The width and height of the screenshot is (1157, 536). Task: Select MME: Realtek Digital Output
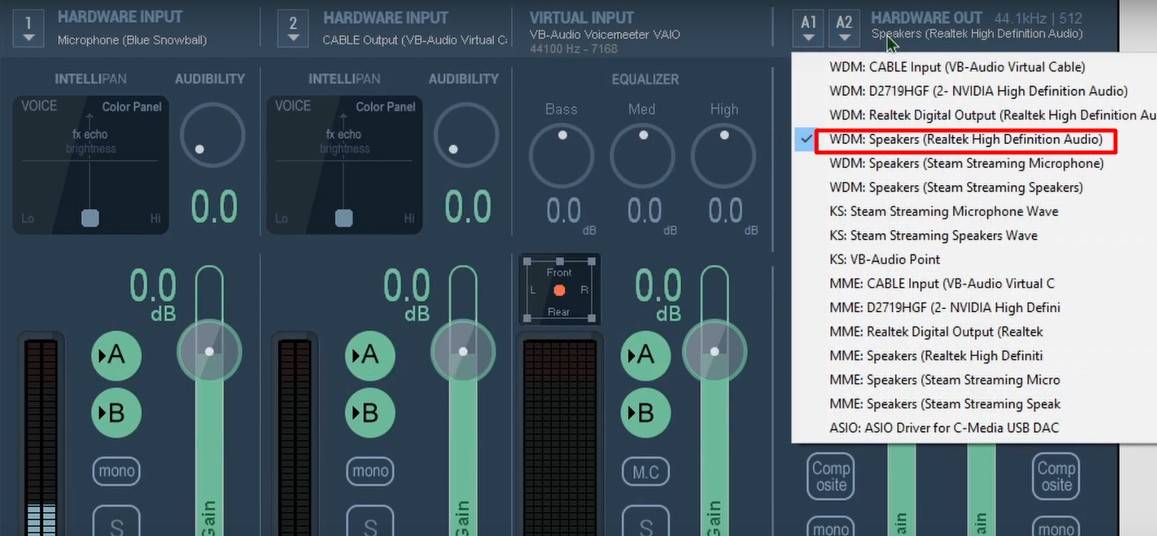point(974,331)
